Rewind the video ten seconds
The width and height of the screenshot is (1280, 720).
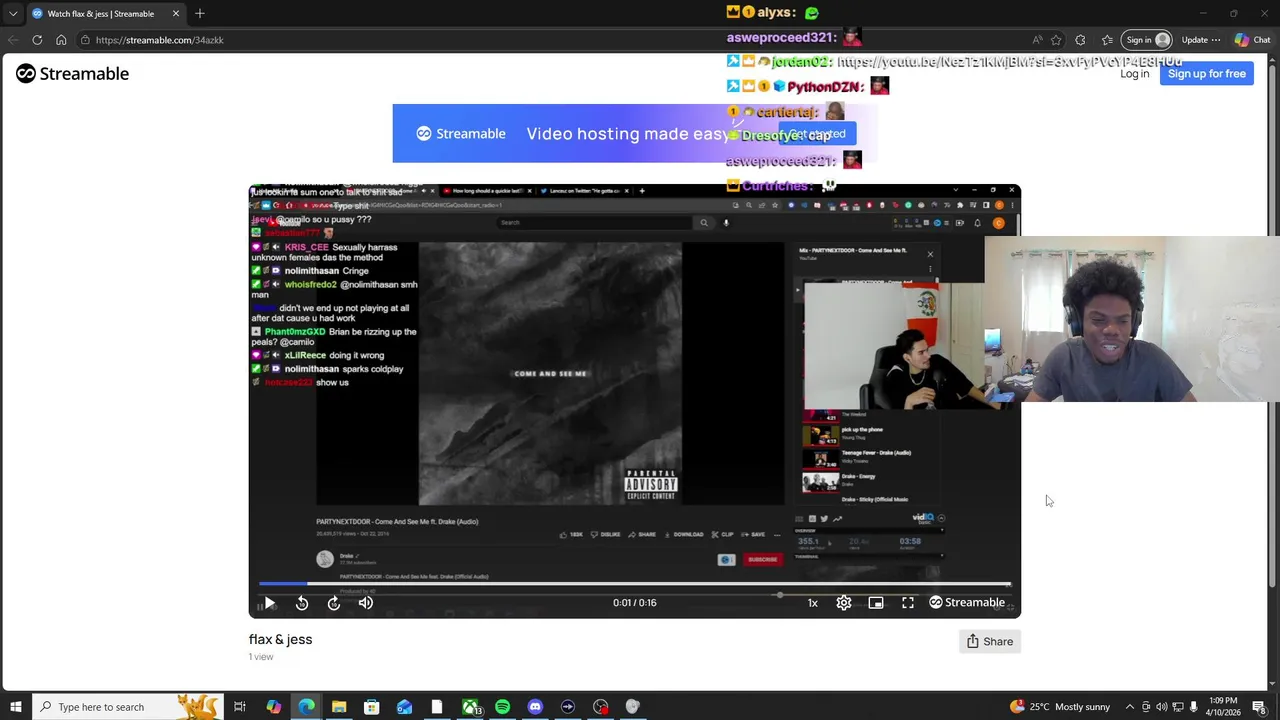point(302,603)
